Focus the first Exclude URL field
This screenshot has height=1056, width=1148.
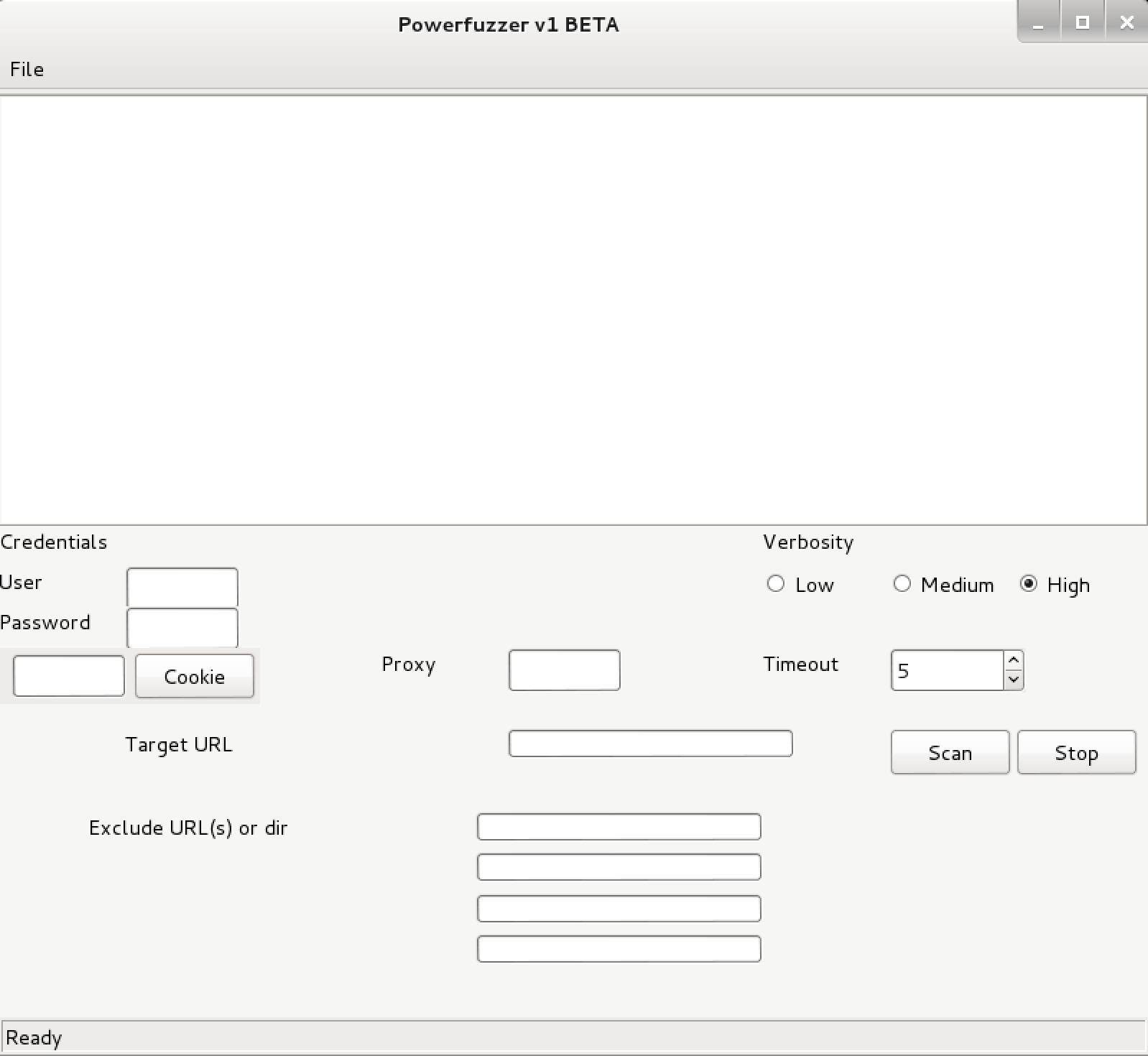pyautogui.click(x=619, y=827)
